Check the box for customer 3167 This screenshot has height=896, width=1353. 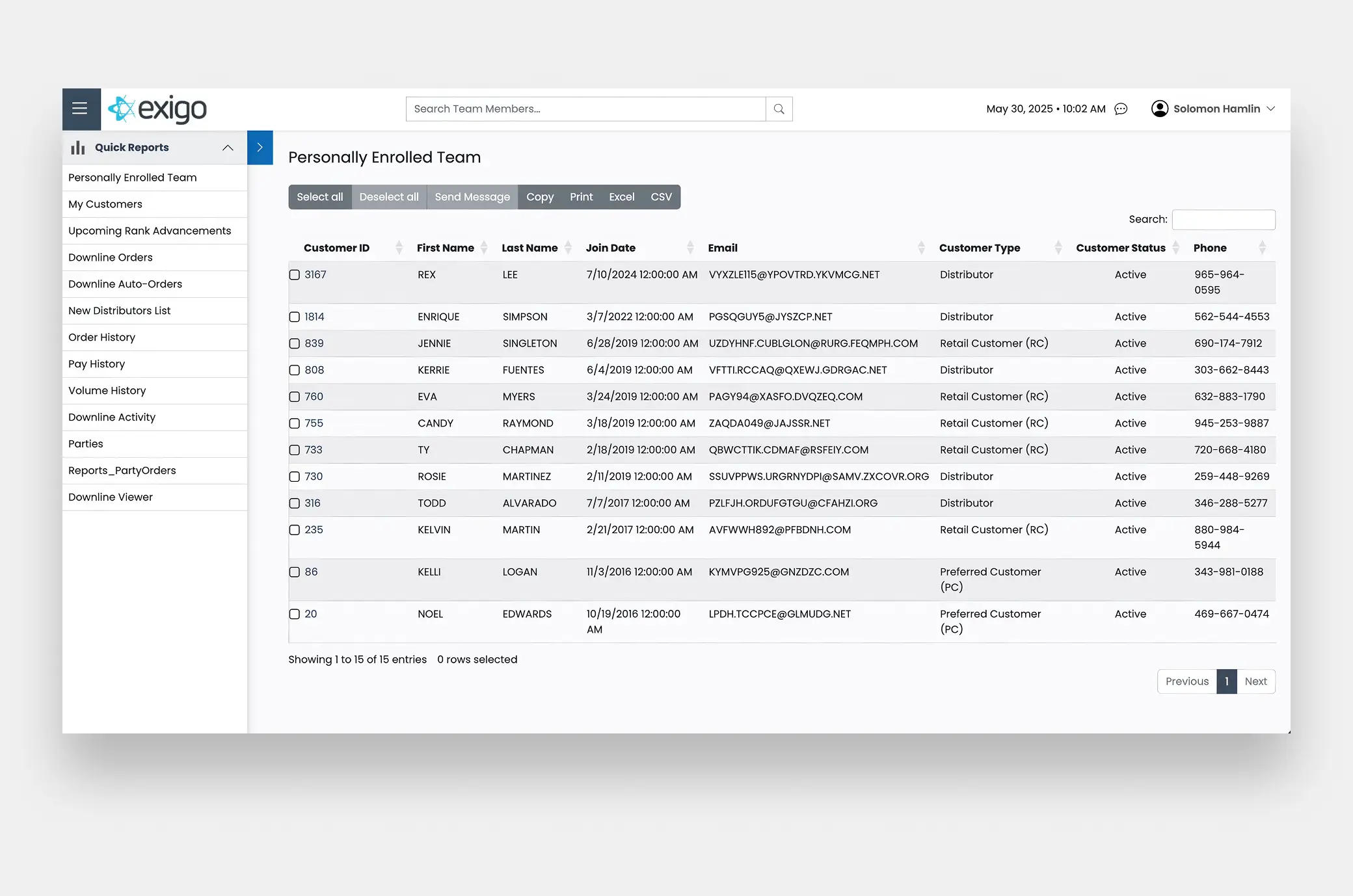click(x=295, y=275)
